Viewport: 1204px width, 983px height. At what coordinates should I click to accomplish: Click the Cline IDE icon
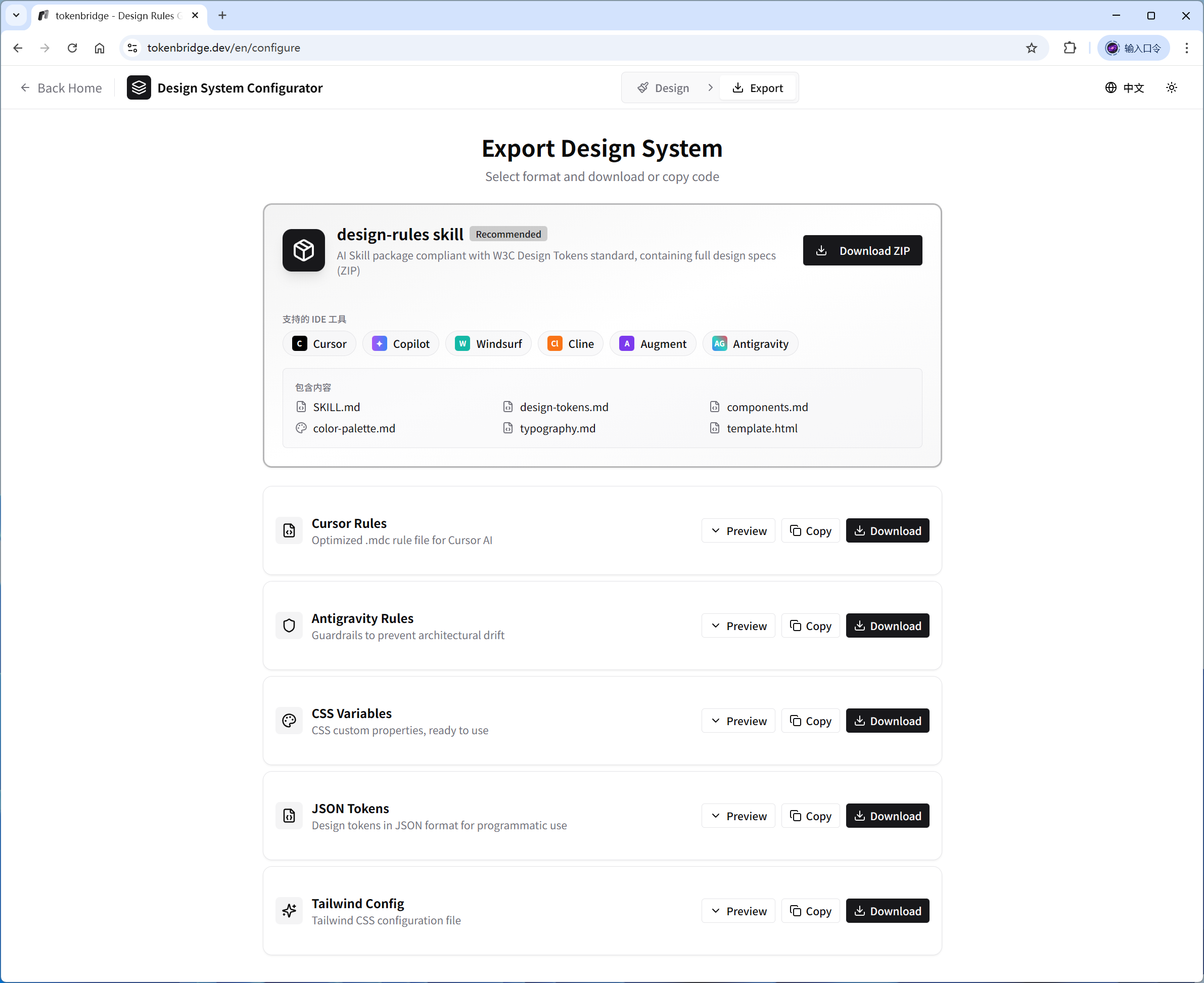[555, 344]
